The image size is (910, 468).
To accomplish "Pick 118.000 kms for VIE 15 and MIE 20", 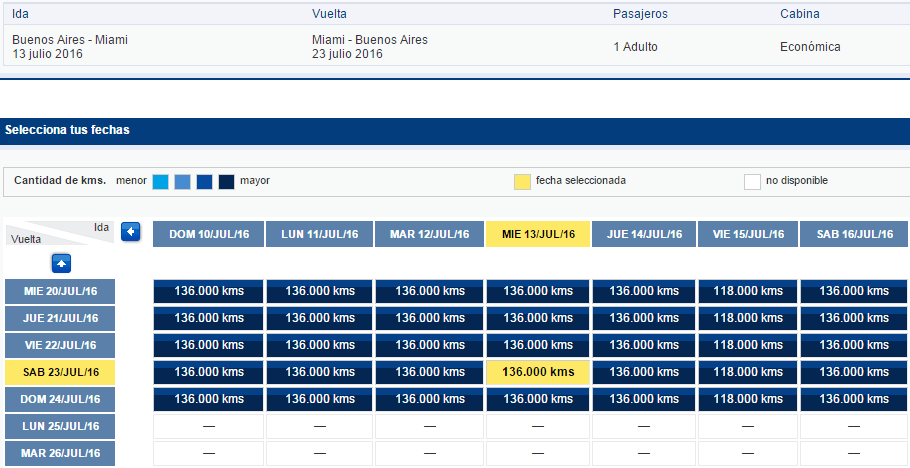I will pos(748,291).
